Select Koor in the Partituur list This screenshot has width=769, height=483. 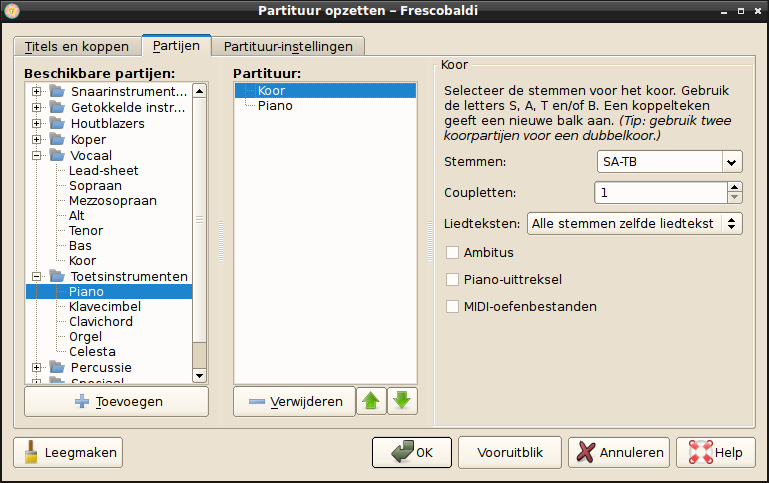(271, 90)
